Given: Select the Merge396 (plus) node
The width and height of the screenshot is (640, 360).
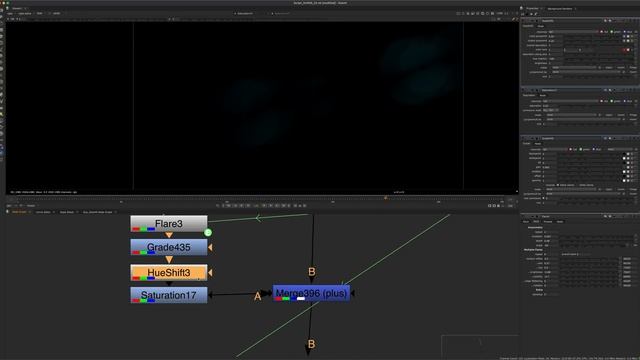Looking at the screenshot, I should tap(311, 293).
